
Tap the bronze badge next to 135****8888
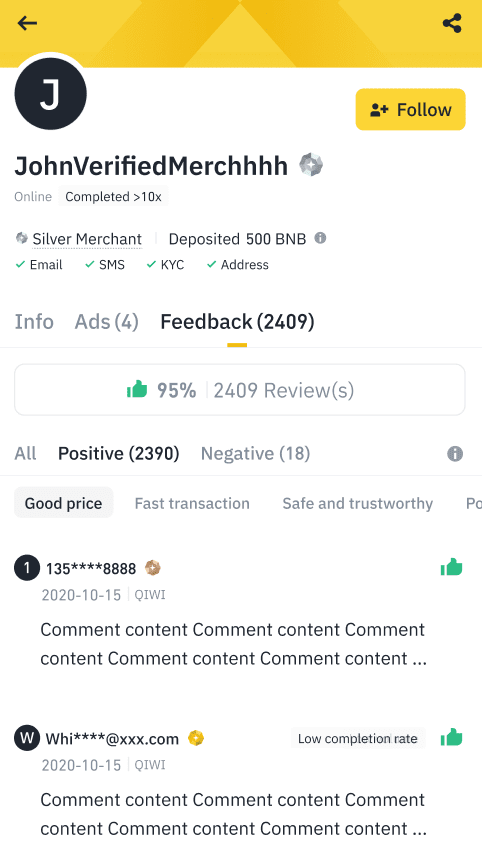(x=153, y=568)
